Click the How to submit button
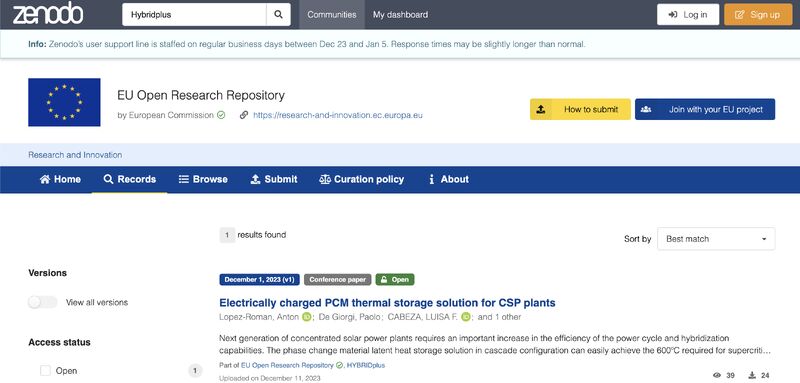 pos(580,109)
